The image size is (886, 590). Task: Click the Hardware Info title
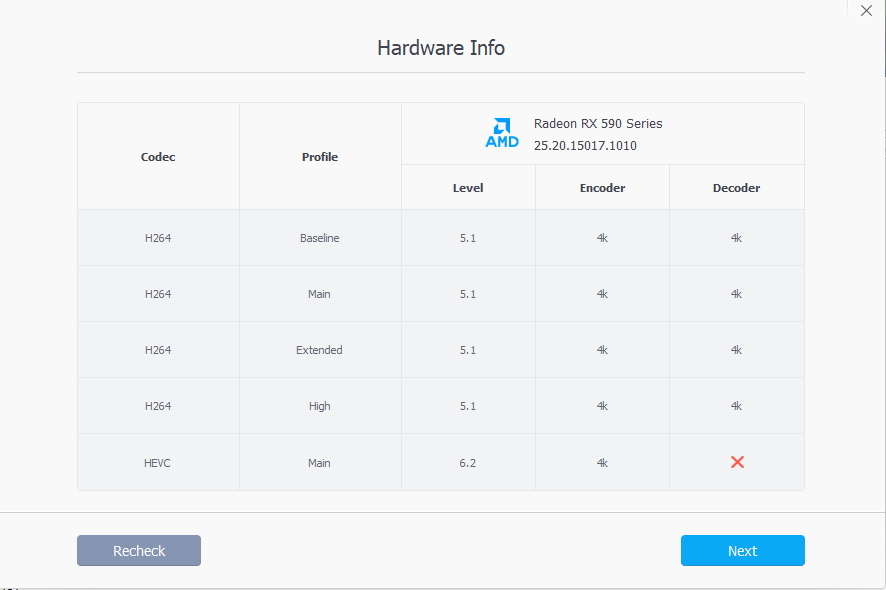[441, 48]
